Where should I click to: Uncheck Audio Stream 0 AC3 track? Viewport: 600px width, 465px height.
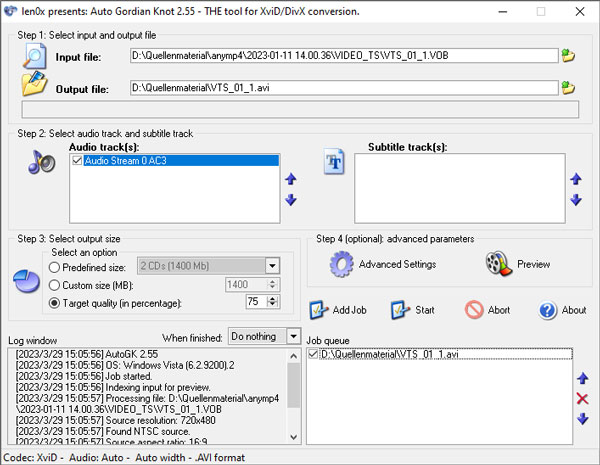point(77,160)
